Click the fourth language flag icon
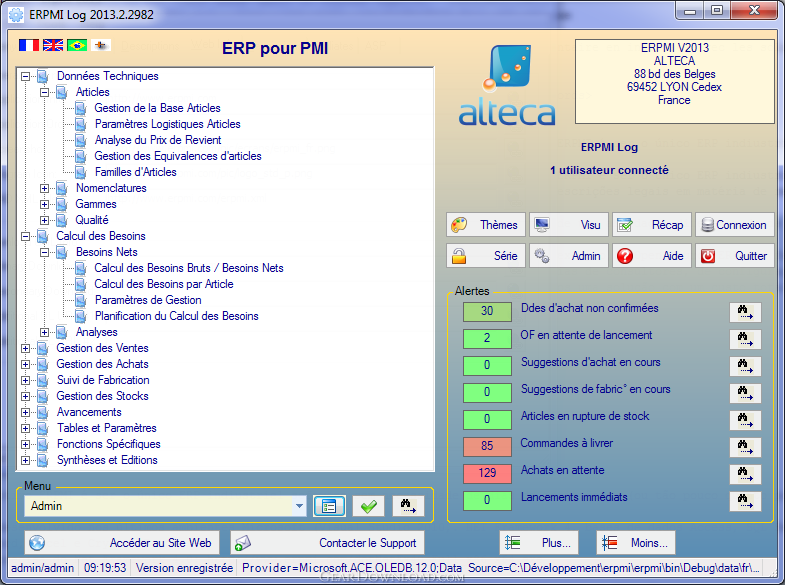Image resolution: width=785 pixels, height=585 pixels. click(x=101, y=45)
